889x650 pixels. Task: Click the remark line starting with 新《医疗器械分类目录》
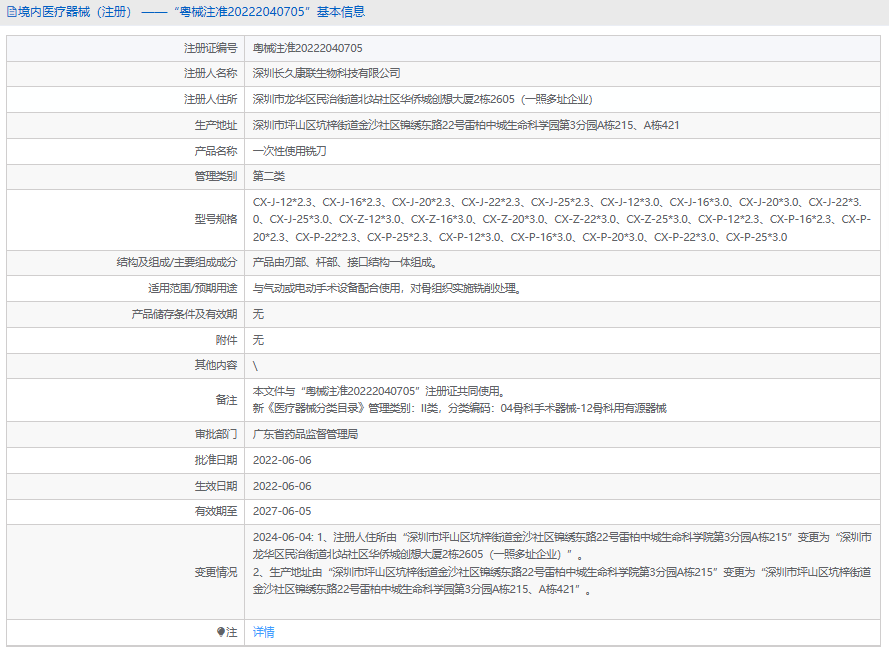(460, 408)
